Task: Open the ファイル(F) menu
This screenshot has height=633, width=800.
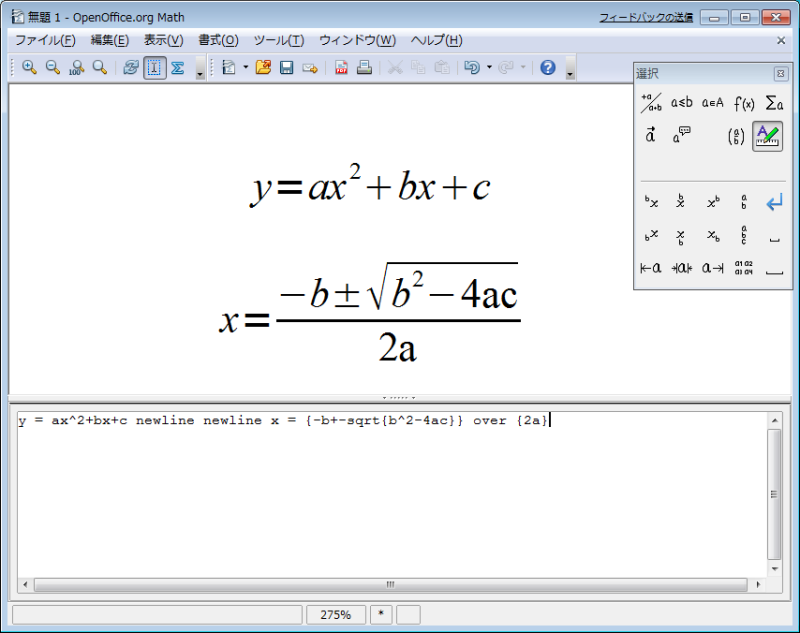Action: [45, 40]
